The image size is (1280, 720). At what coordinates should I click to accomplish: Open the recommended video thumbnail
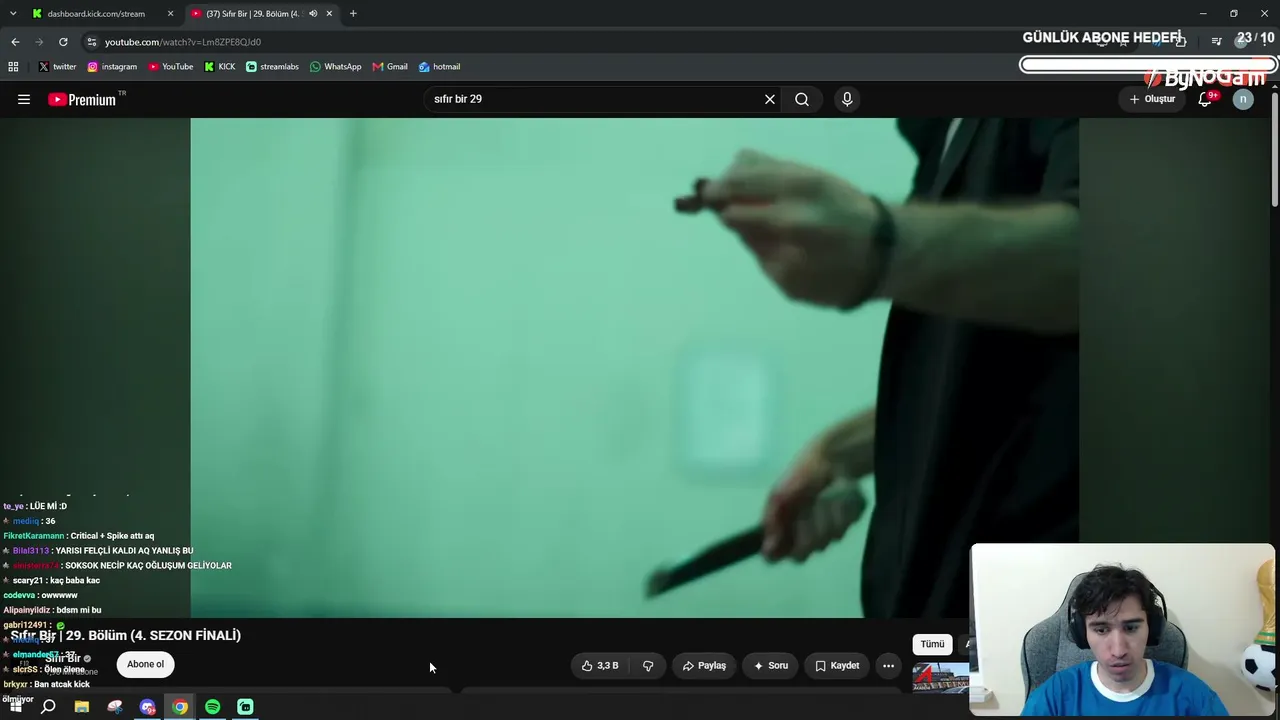click(940, 677)
